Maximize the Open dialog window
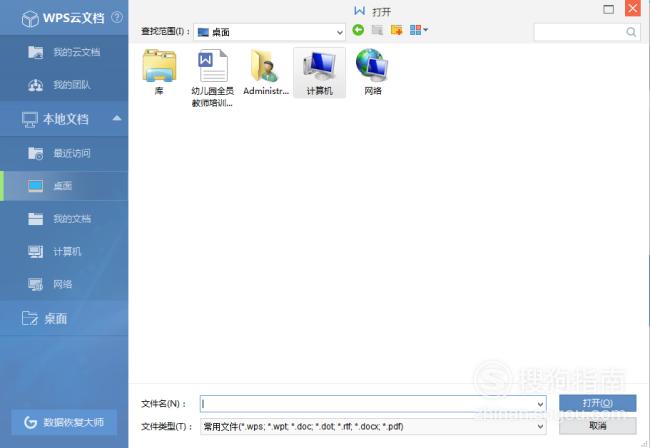 [x=609, y=9]
